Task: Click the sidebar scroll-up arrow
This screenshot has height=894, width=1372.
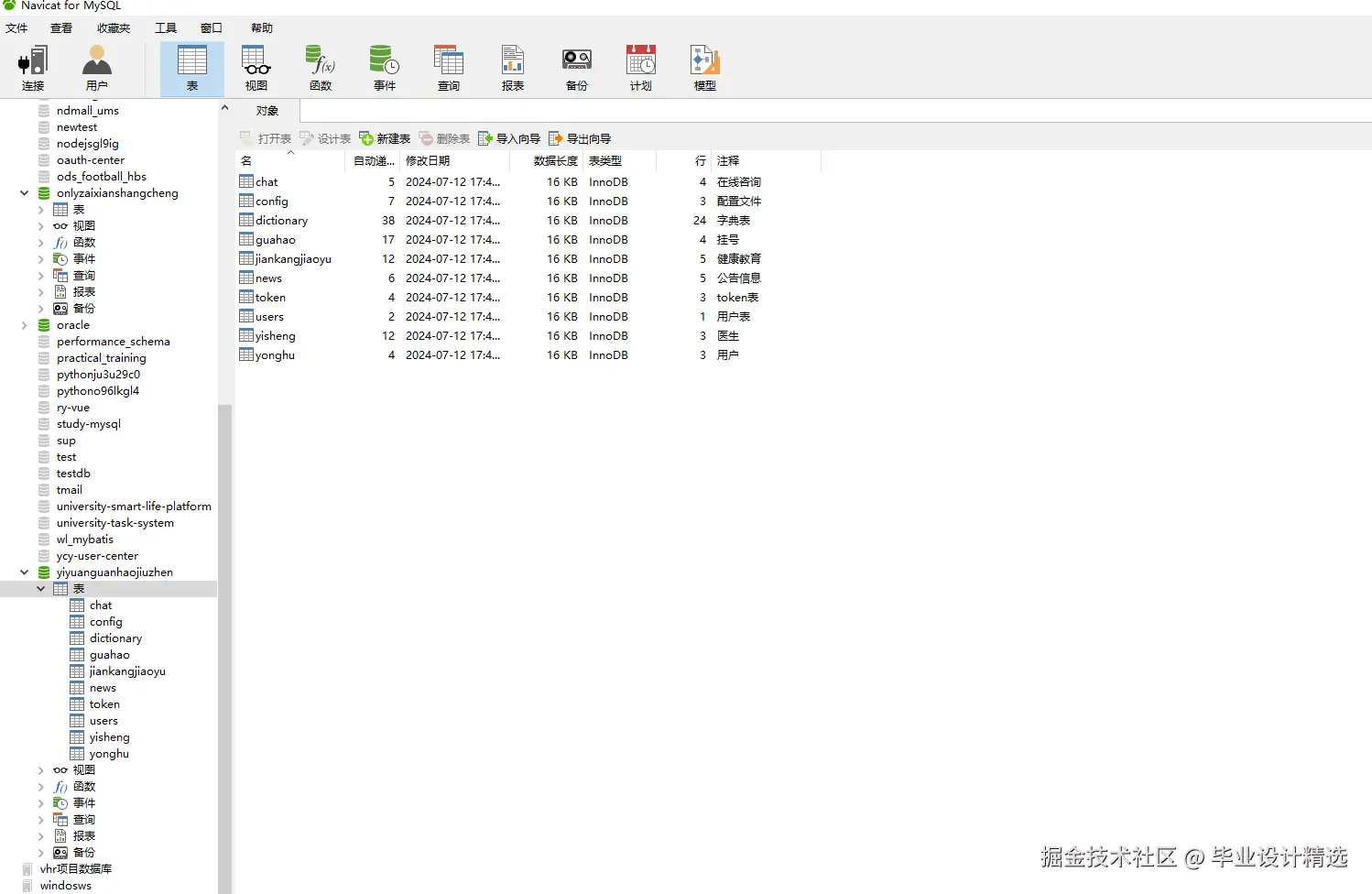Action: pos(224,107)
